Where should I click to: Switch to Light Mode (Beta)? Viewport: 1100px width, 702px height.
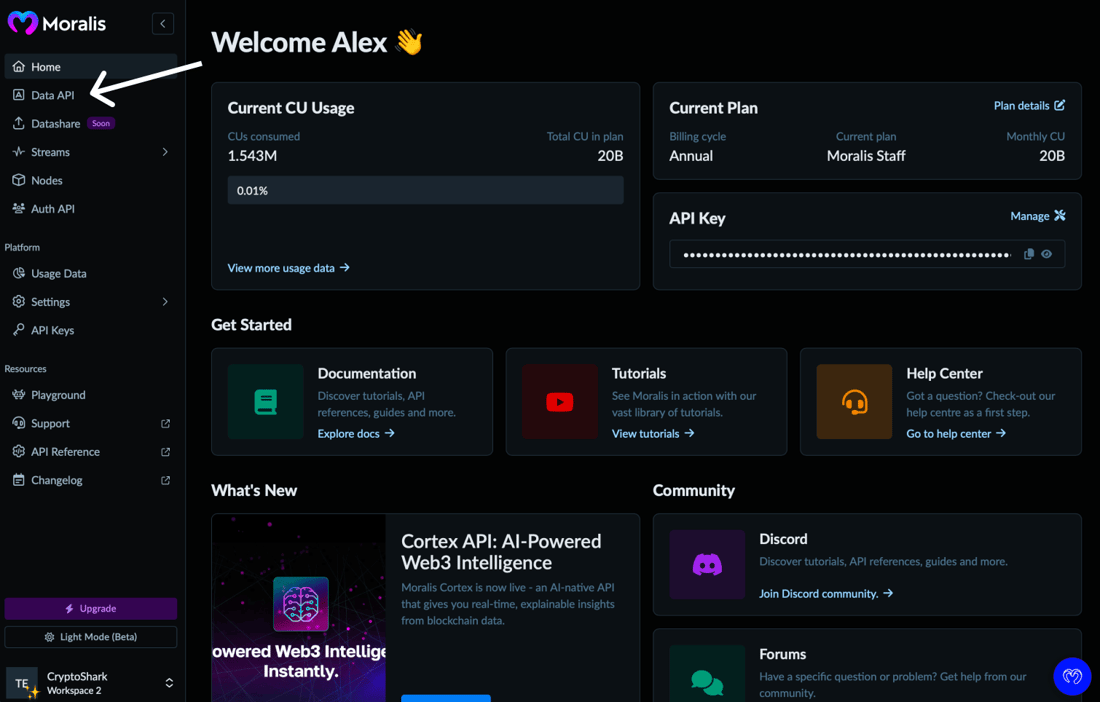click(90, 637)
